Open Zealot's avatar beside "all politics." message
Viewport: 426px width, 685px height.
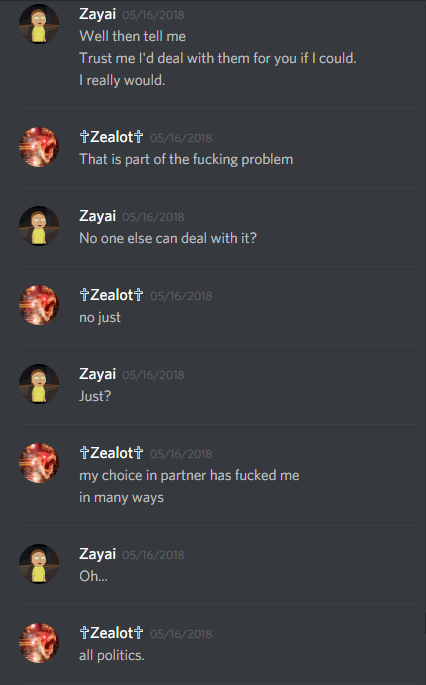tap(39, 643)
